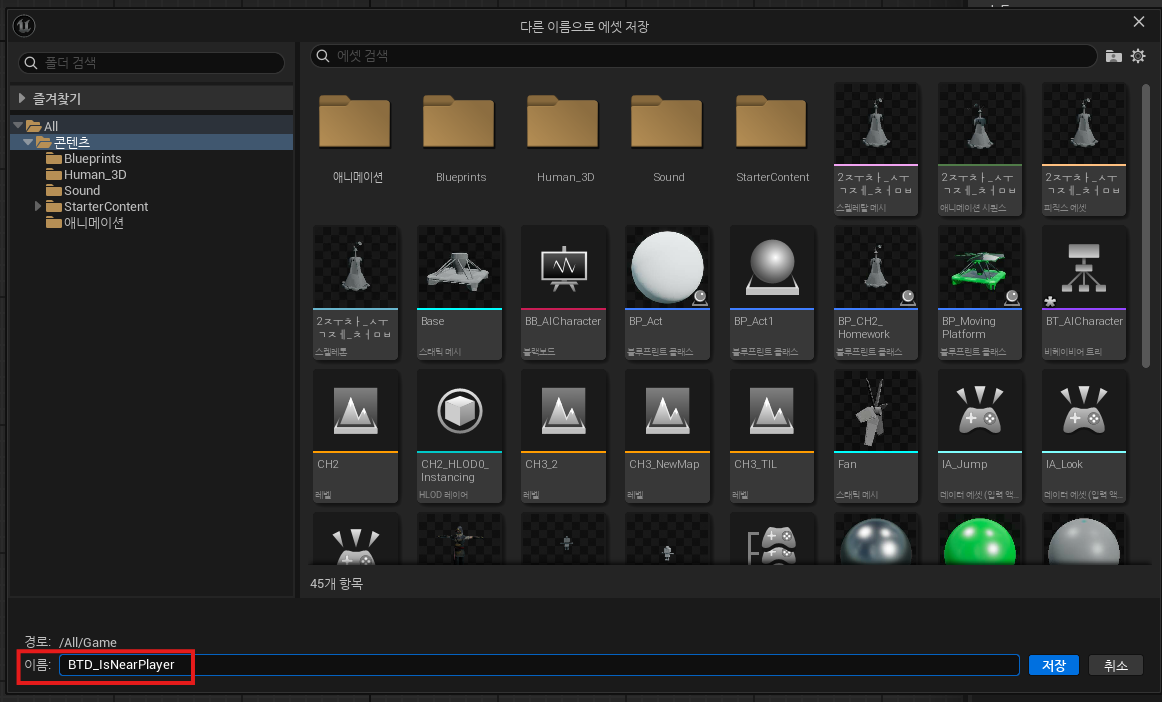Expand the 즐겨찾기 favorites section

[x=21, y=98]
